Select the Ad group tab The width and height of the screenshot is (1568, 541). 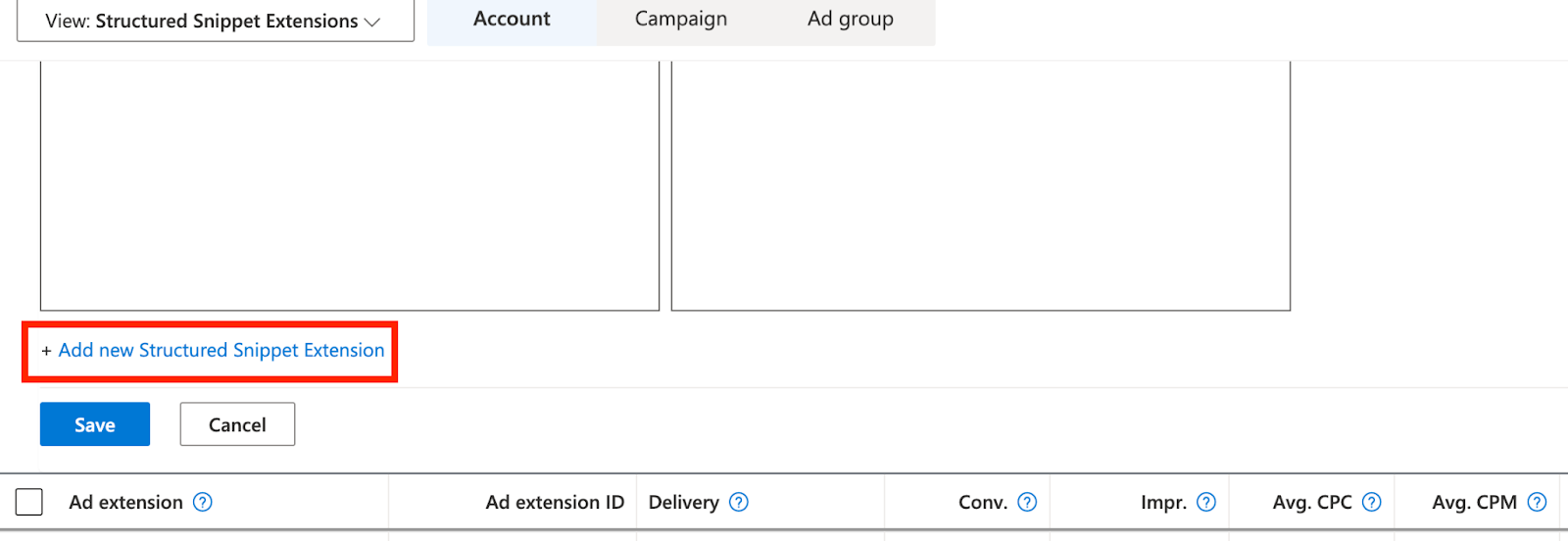[850, 20]
